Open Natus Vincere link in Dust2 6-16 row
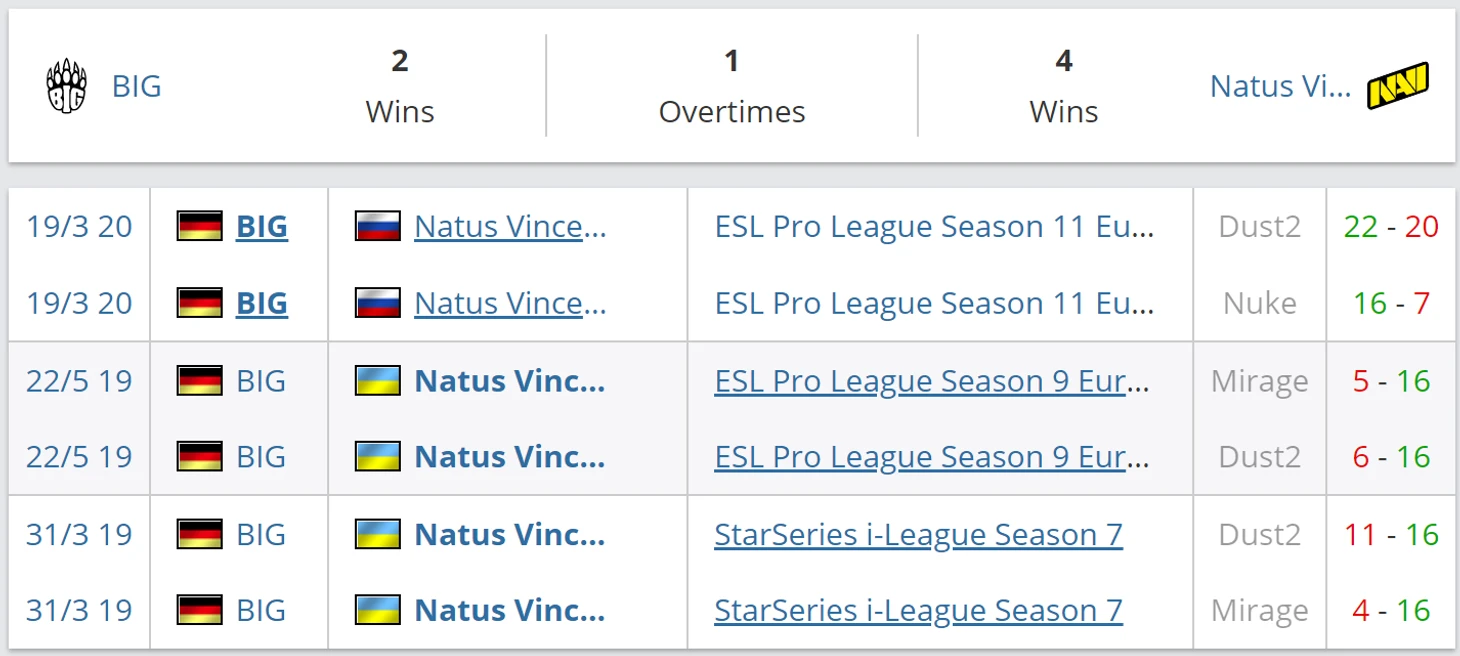The image size is (1460, 656). pos(510,457)
